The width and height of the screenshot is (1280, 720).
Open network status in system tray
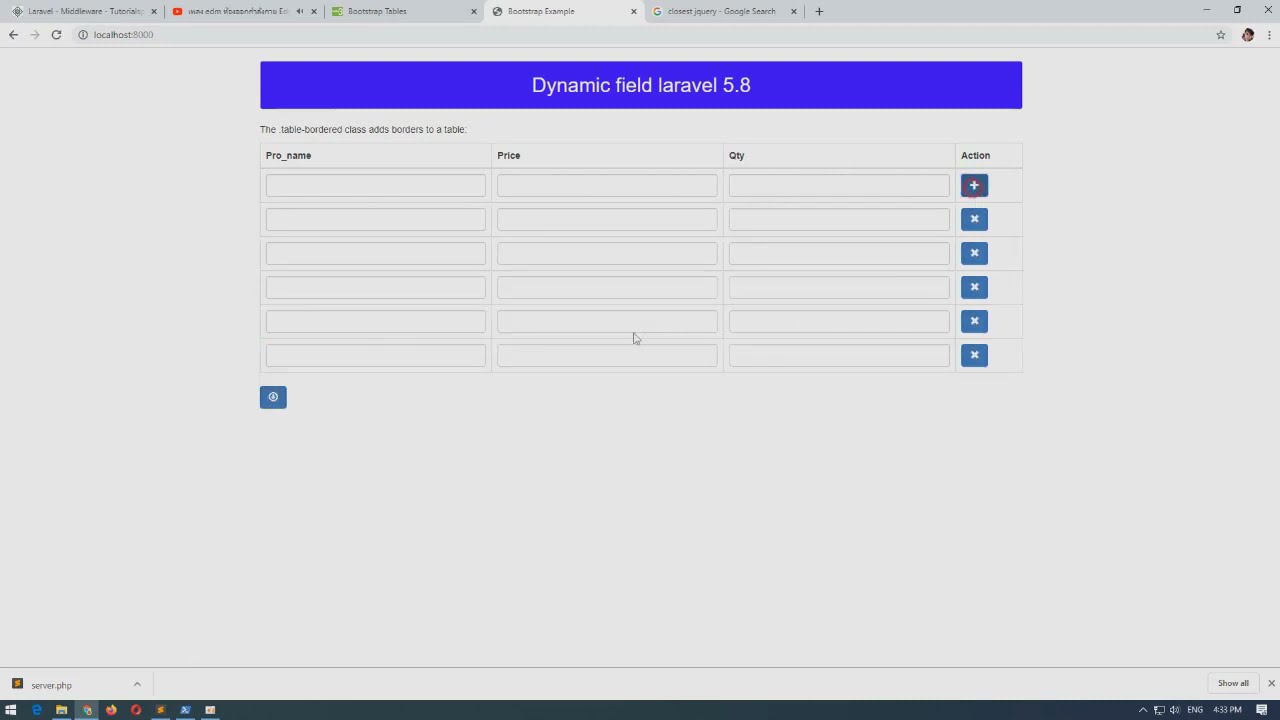coord(1159,710)
